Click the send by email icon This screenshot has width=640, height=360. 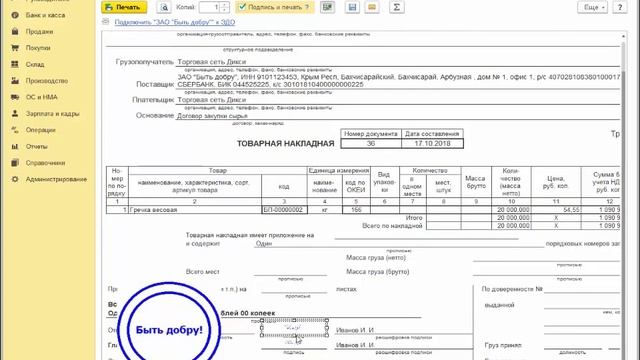pyautogui.click(x=372, y=7)
